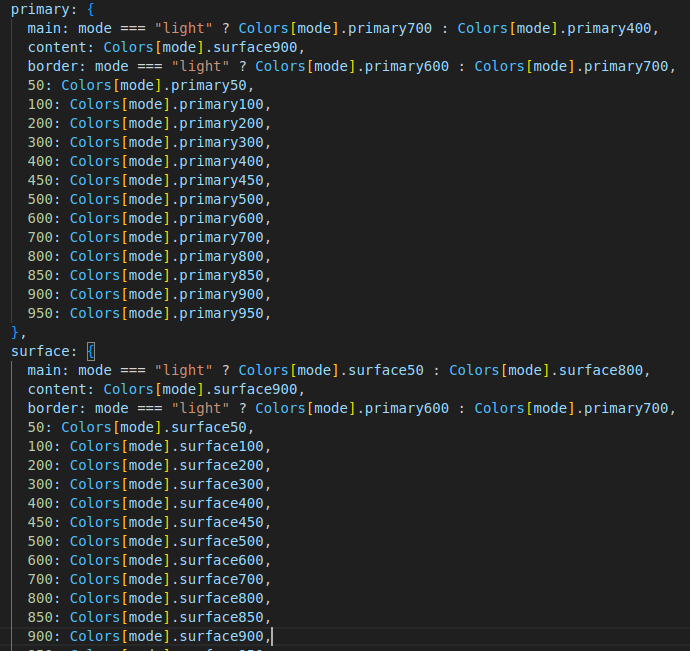Click the "light" string in primary main line

[183, 28]
